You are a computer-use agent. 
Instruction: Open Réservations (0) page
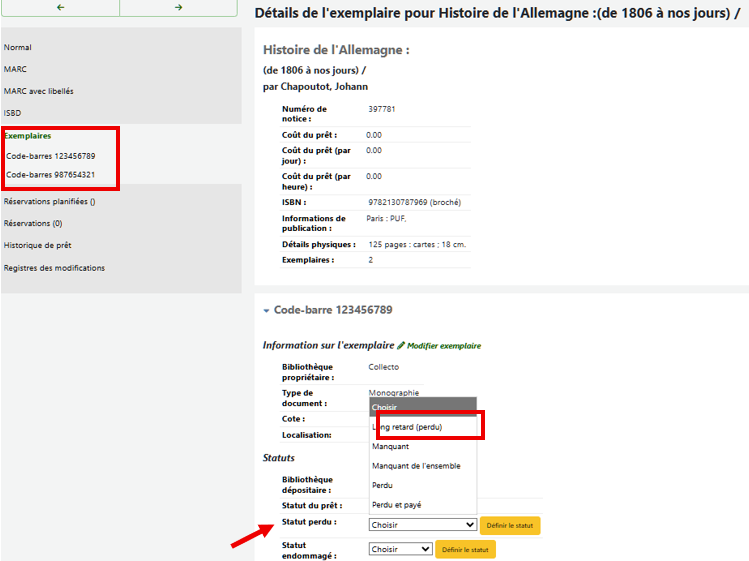(33, 224)
